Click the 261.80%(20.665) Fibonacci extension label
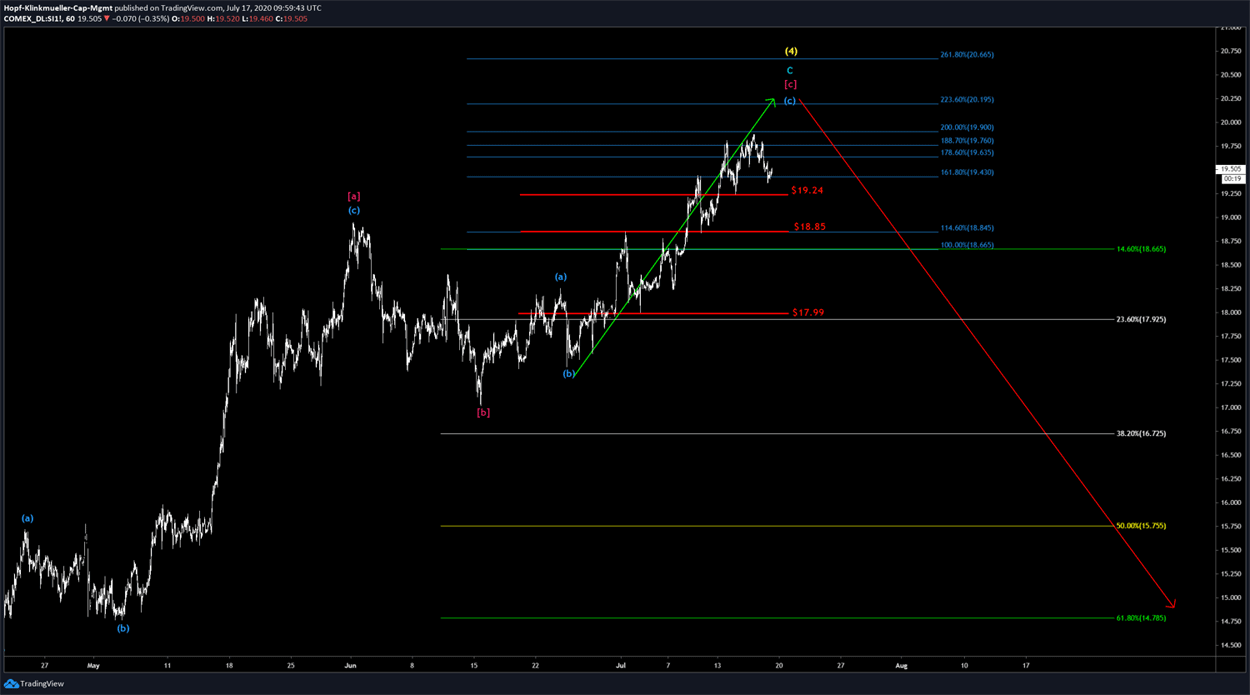Screen dimensions: 1250x695 (x=966, y=55)
